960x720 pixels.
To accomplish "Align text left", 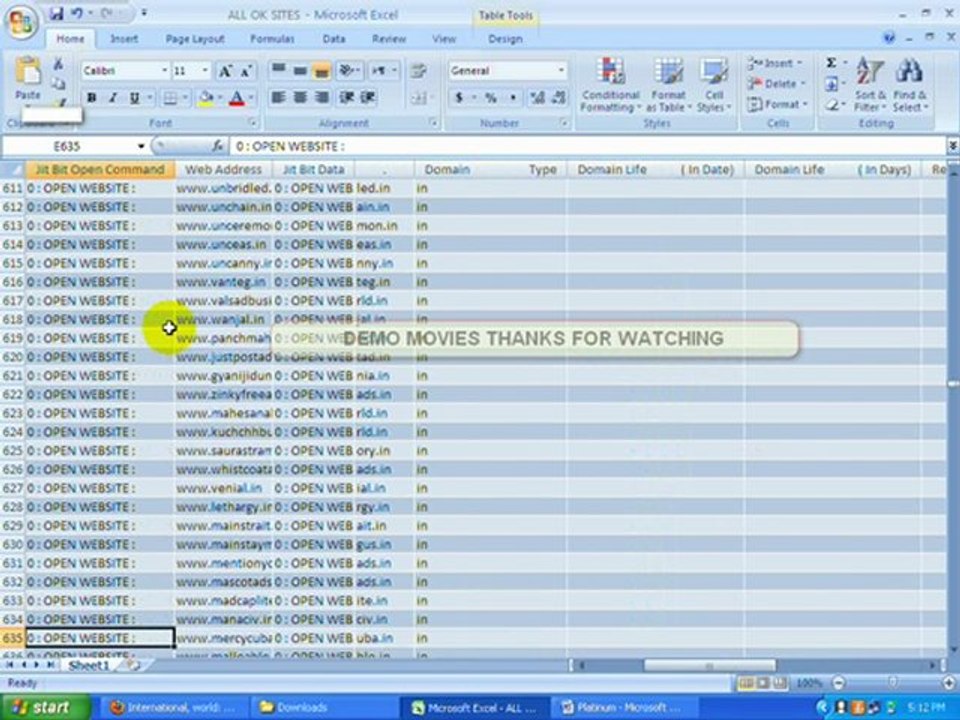I will (x=279, y=97).
